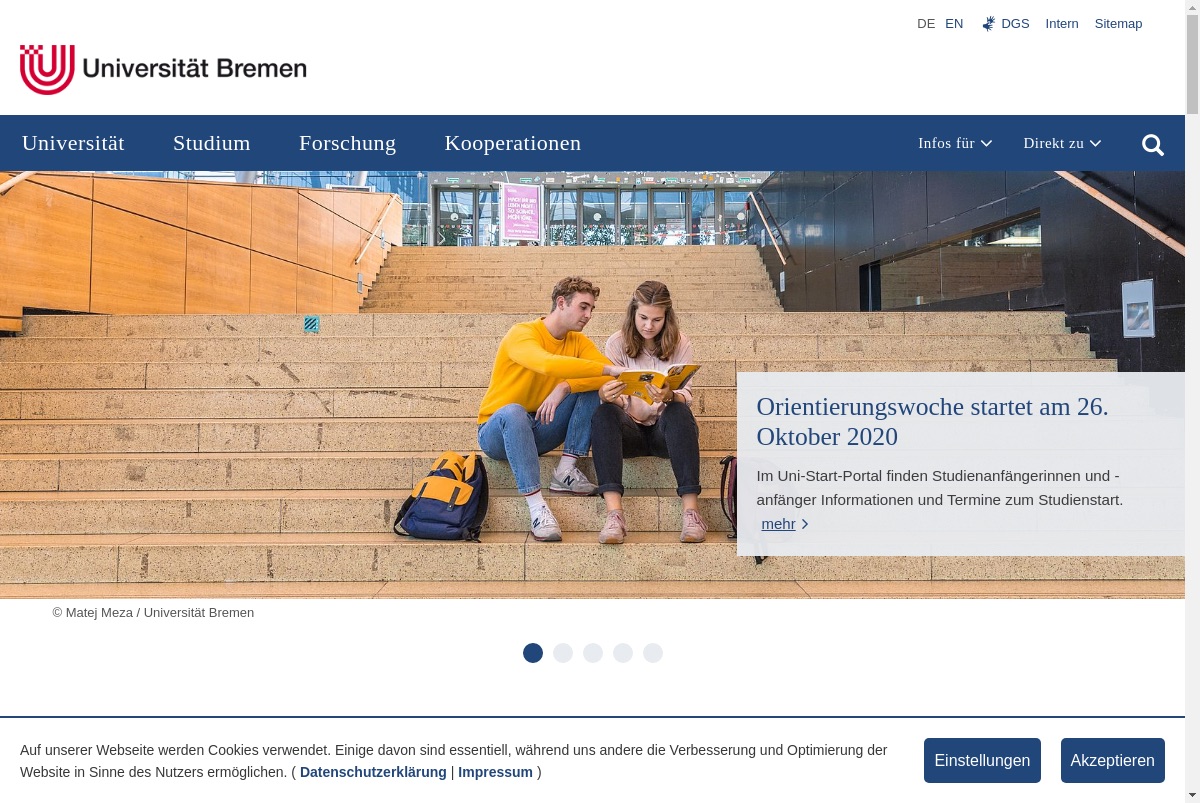
Task: Open the Impressum link
Action: pos(495,772)
